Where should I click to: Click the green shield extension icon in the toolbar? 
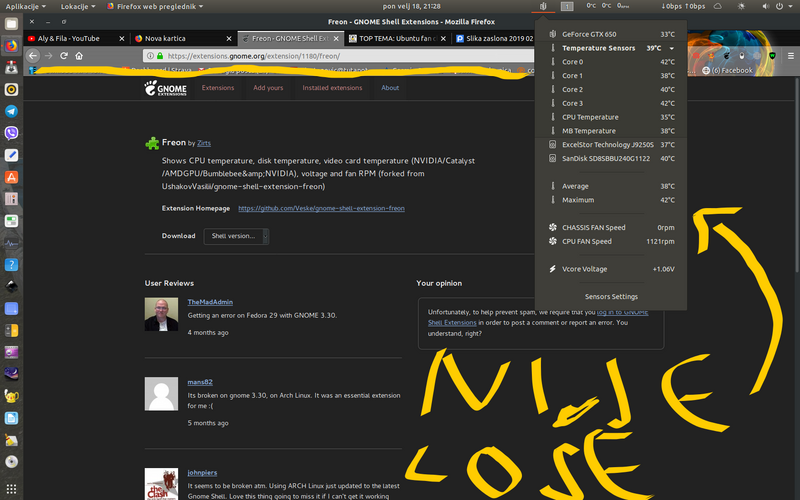[x=772, y=56]
